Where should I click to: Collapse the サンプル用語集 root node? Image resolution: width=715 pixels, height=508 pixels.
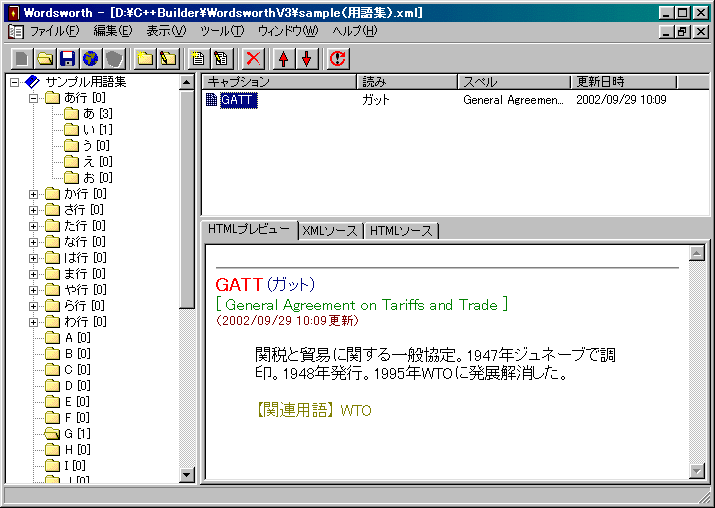tap(14, 82)
